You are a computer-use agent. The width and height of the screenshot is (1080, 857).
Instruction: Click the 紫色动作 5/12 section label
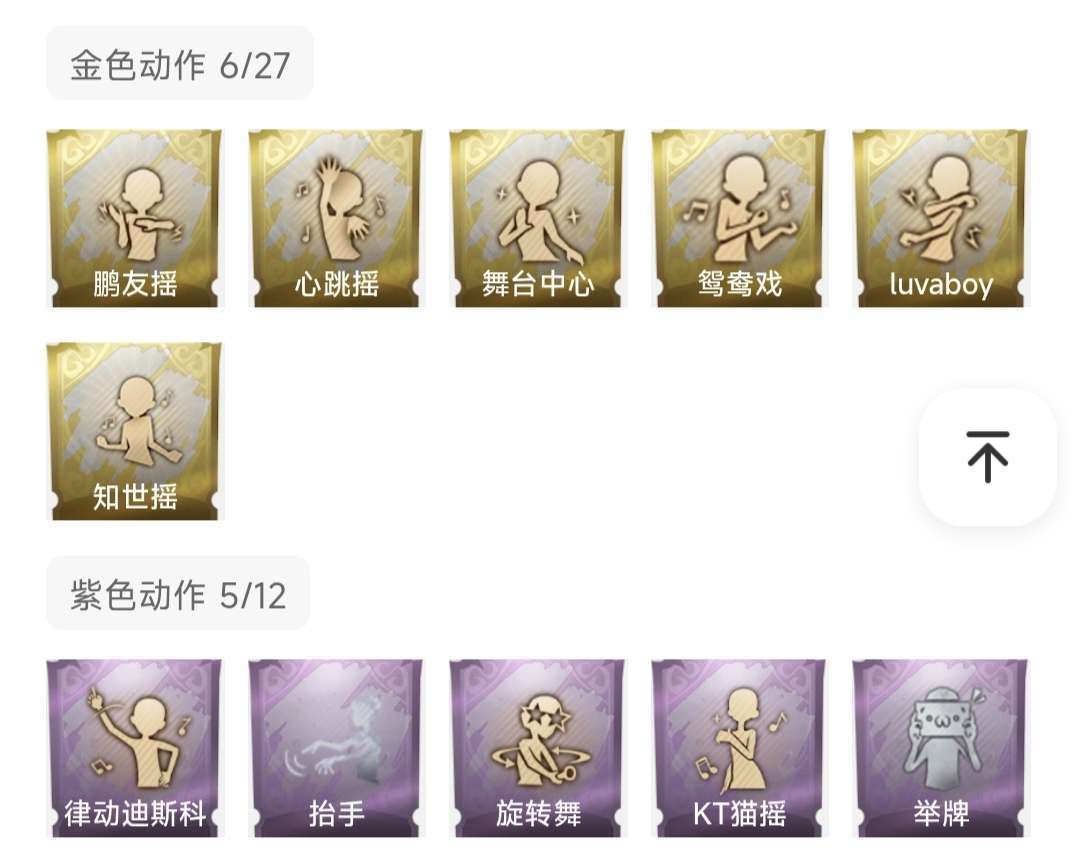178,594
